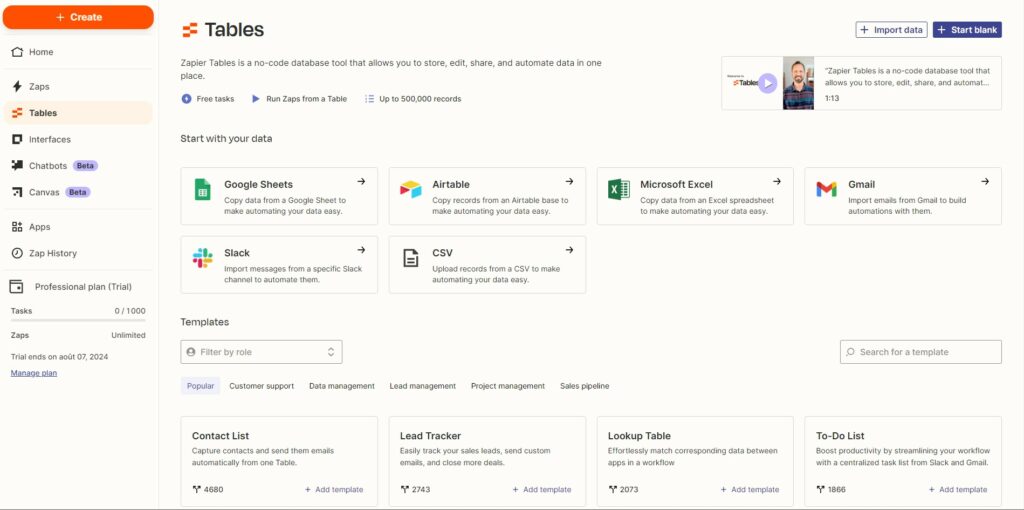Select the Google Sheets icon card
The width and height of the screenshot is (1024, 510).
pos(202,189)
